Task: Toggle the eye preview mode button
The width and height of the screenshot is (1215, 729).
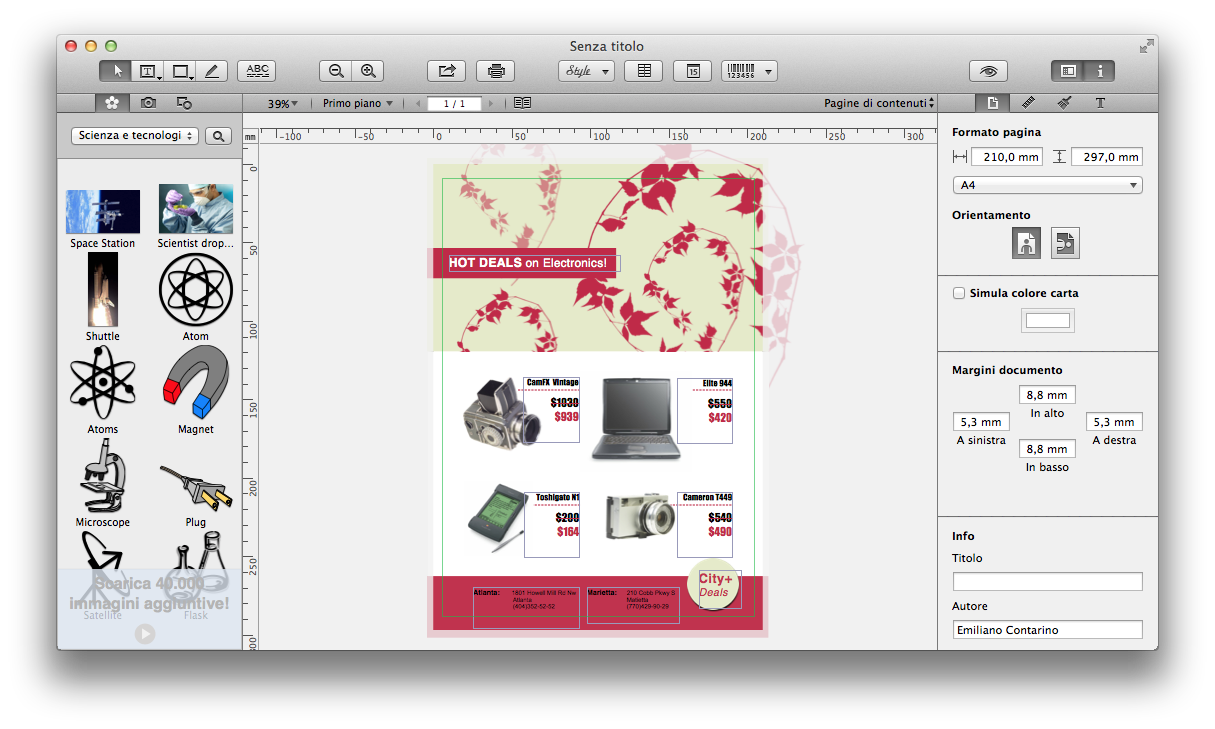Action: 988,71
